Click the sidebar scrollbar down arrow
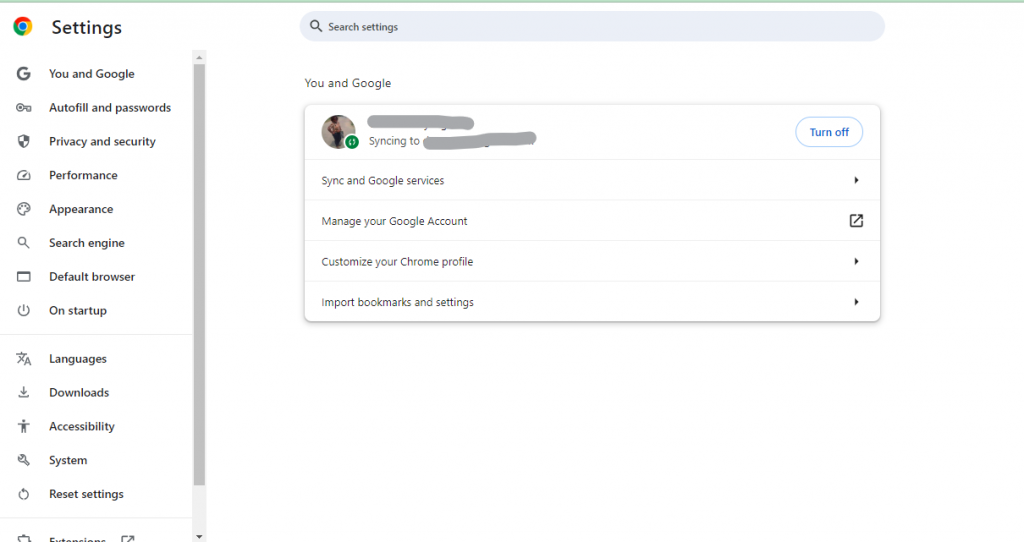Image resolution: width=1024 pixels, height=542 pixels. click(199, 536)
